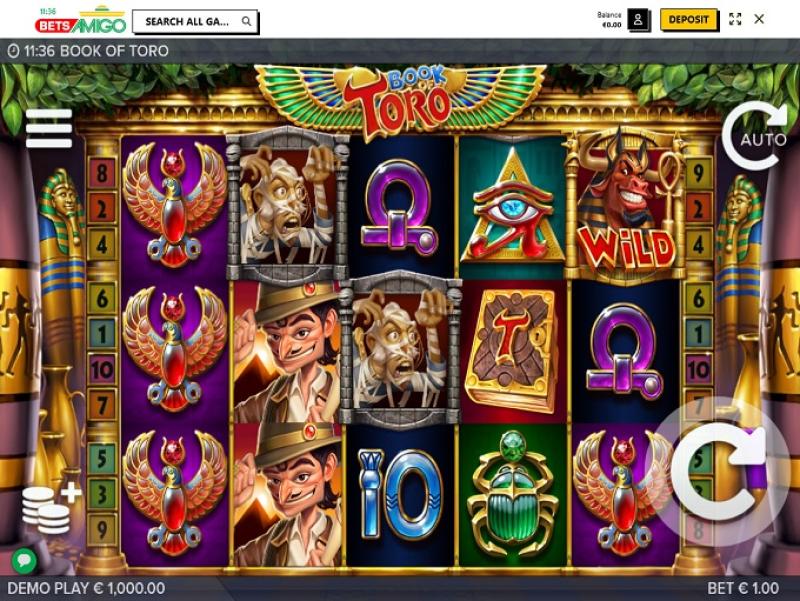Open the green live chat bubble

(24, 560)
